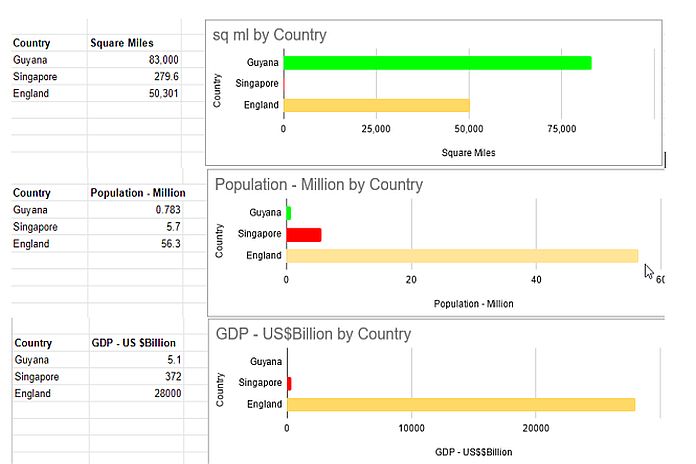
Task: Select the 'Square Miles' horizontal axis title
Action: point(468,153)
